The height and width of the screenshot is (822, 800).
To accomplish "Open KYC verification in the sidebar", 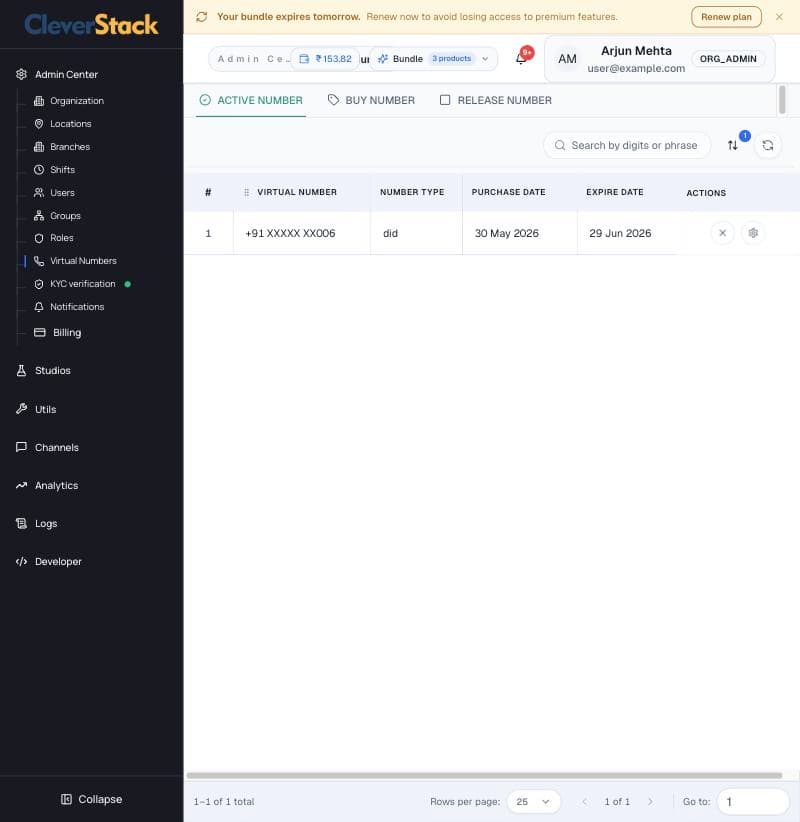I will [x=74, y=284].
